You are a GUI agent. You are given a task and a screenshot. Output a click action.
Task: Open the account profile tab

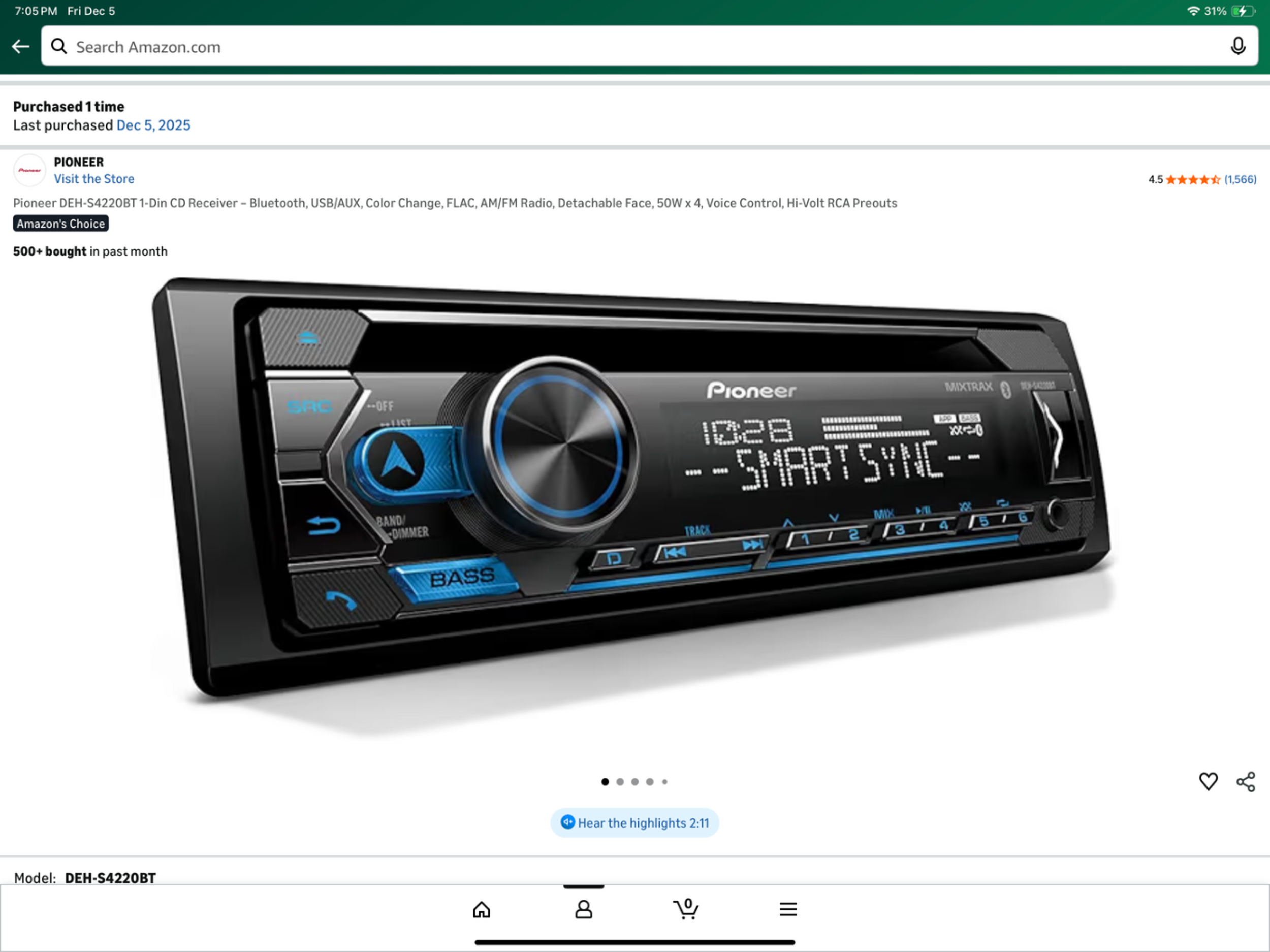coord(583,909)
